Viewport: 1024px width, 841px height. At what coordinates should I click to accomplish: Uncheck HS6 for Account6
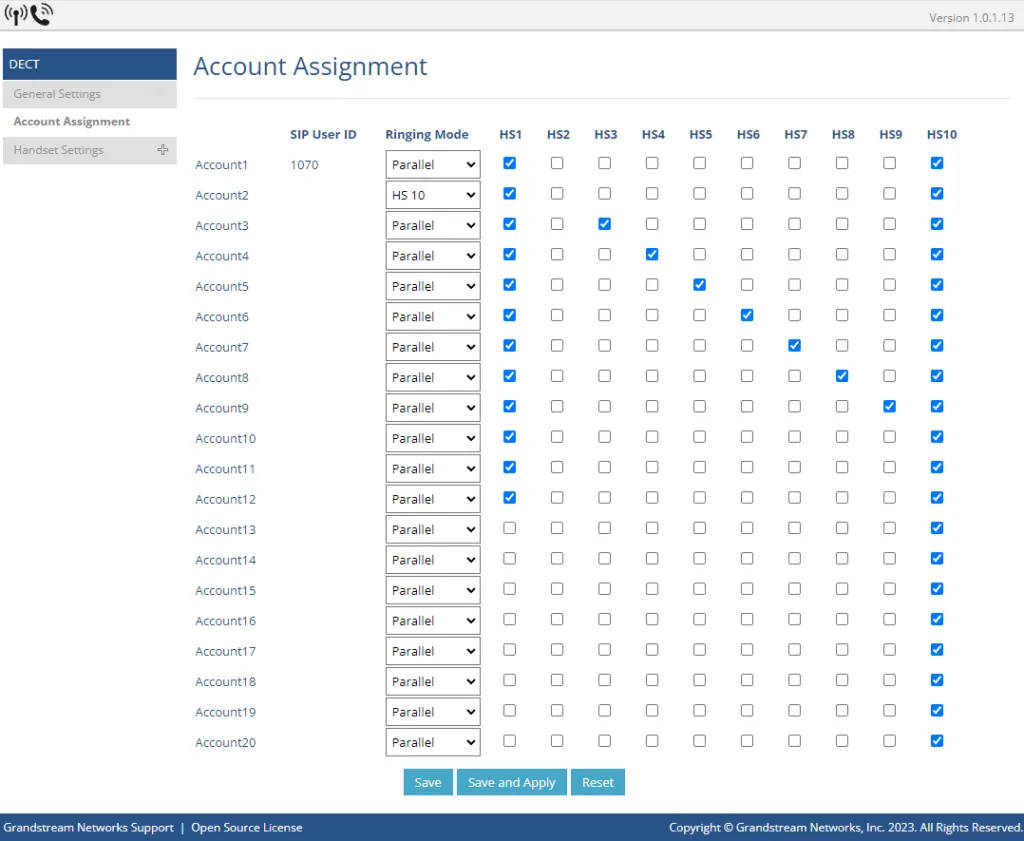click(x=747, y=315)
